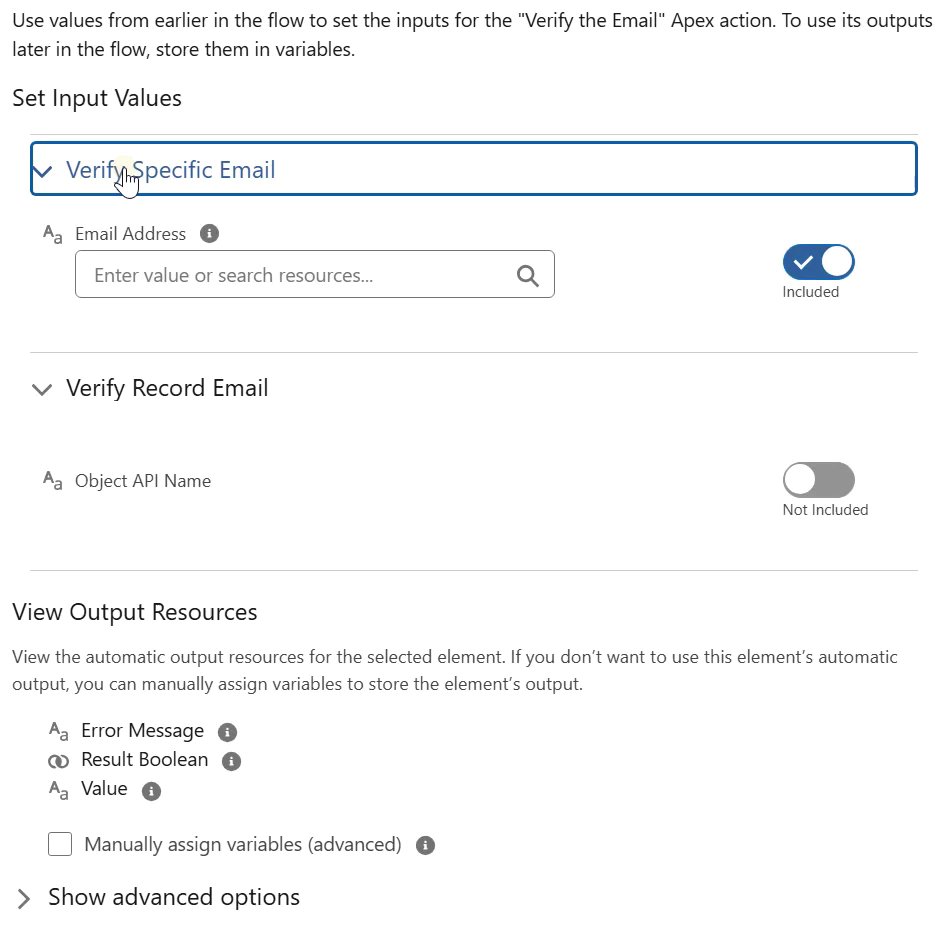Click the text type icon beside Email Address

click(53, 234)
